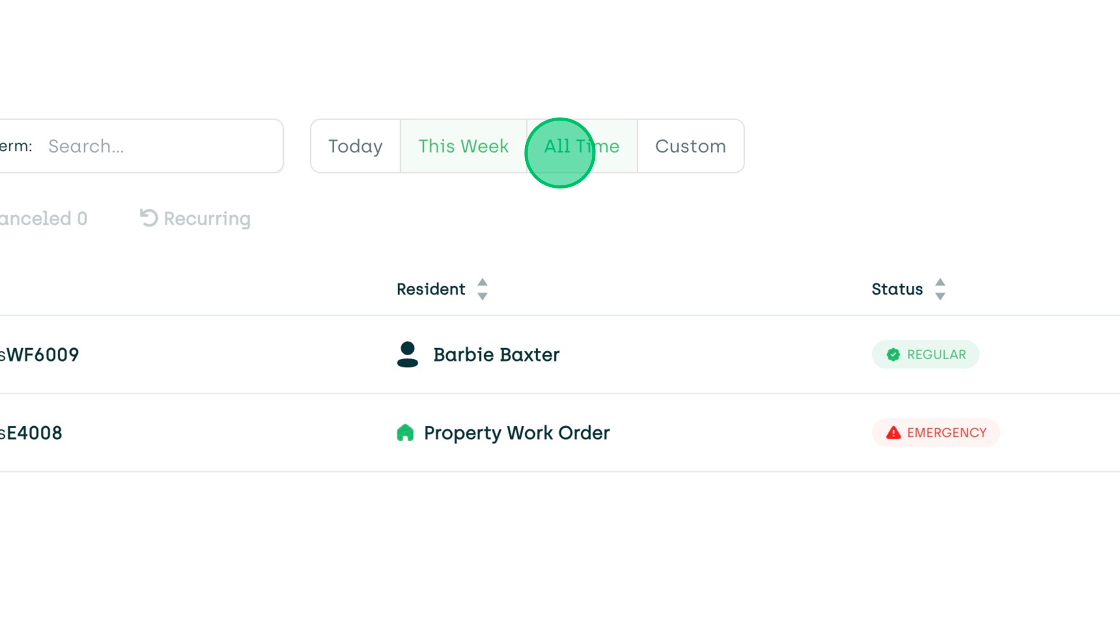Click the descending sort arrow on Status column

(940, 295)
